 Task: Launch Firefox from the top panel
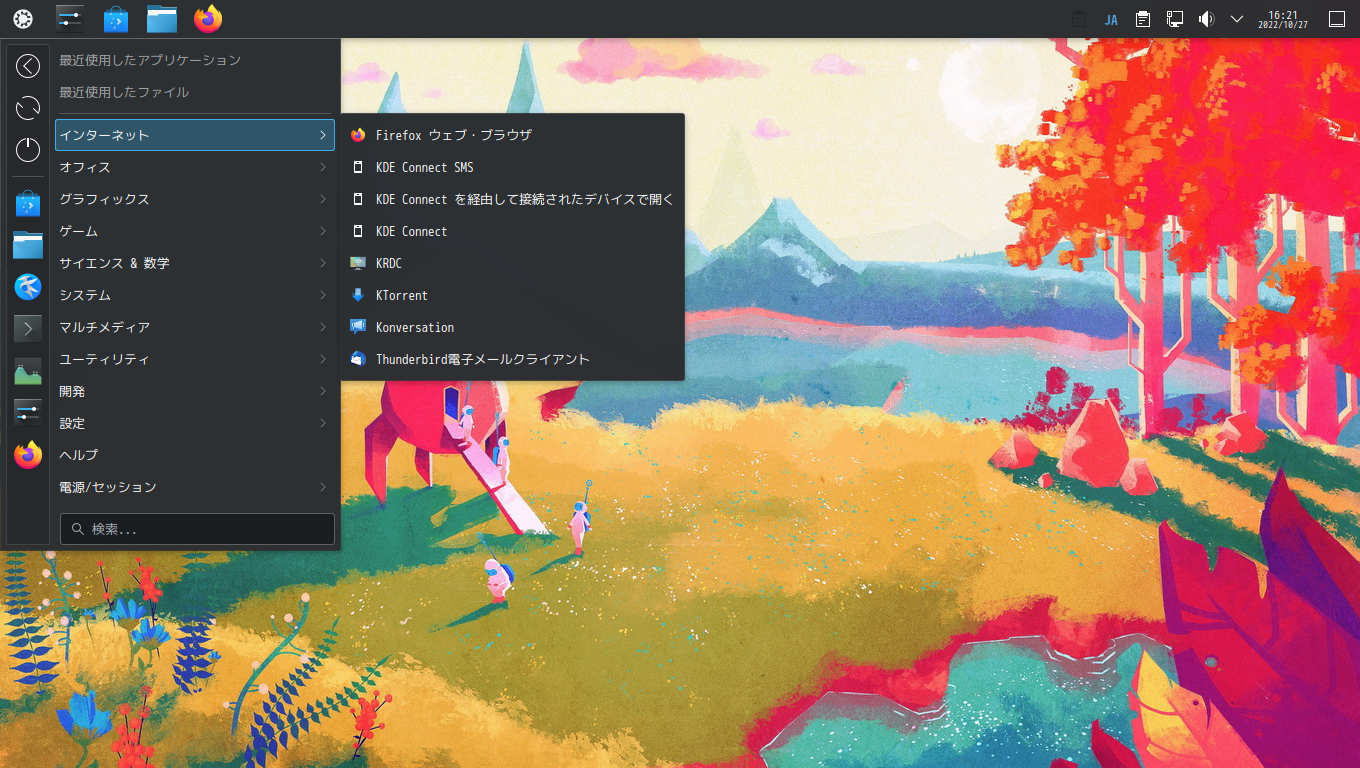coord(208,19)
